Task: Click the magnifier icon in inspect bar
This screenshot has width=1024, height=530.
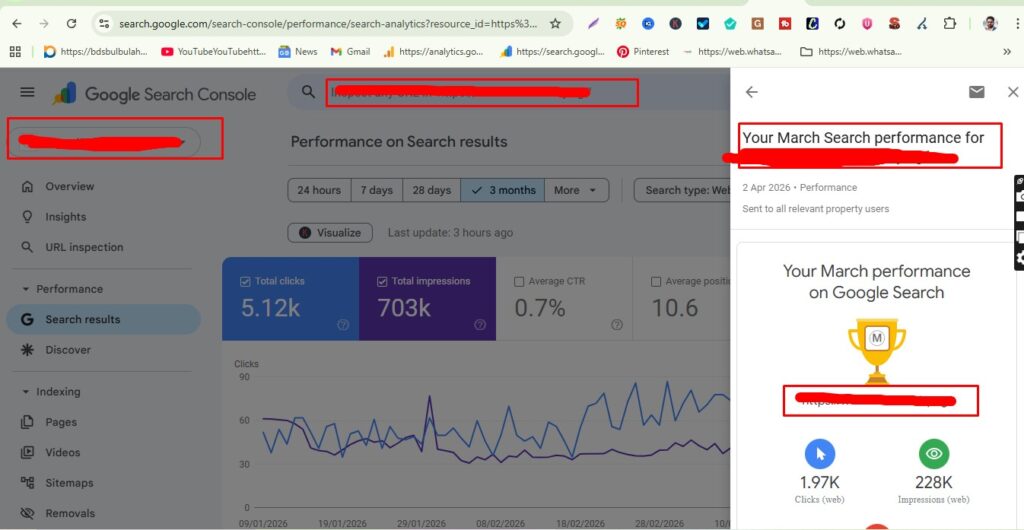Action: pyautogui.click(x=308, y=92)
